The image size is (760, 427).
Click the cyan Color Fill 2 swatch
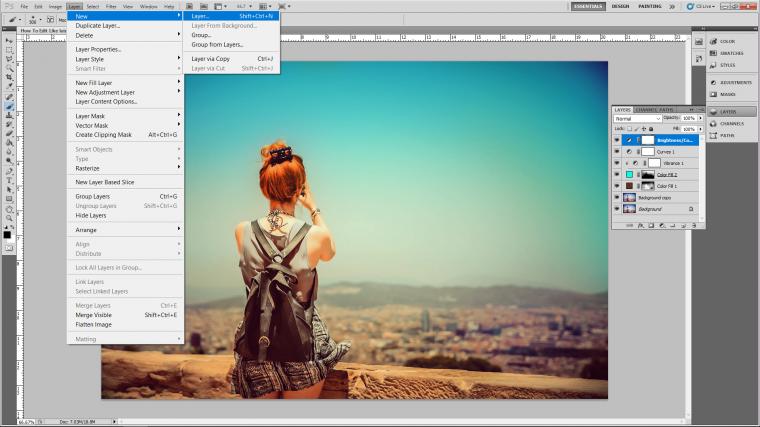click(629, 174)
